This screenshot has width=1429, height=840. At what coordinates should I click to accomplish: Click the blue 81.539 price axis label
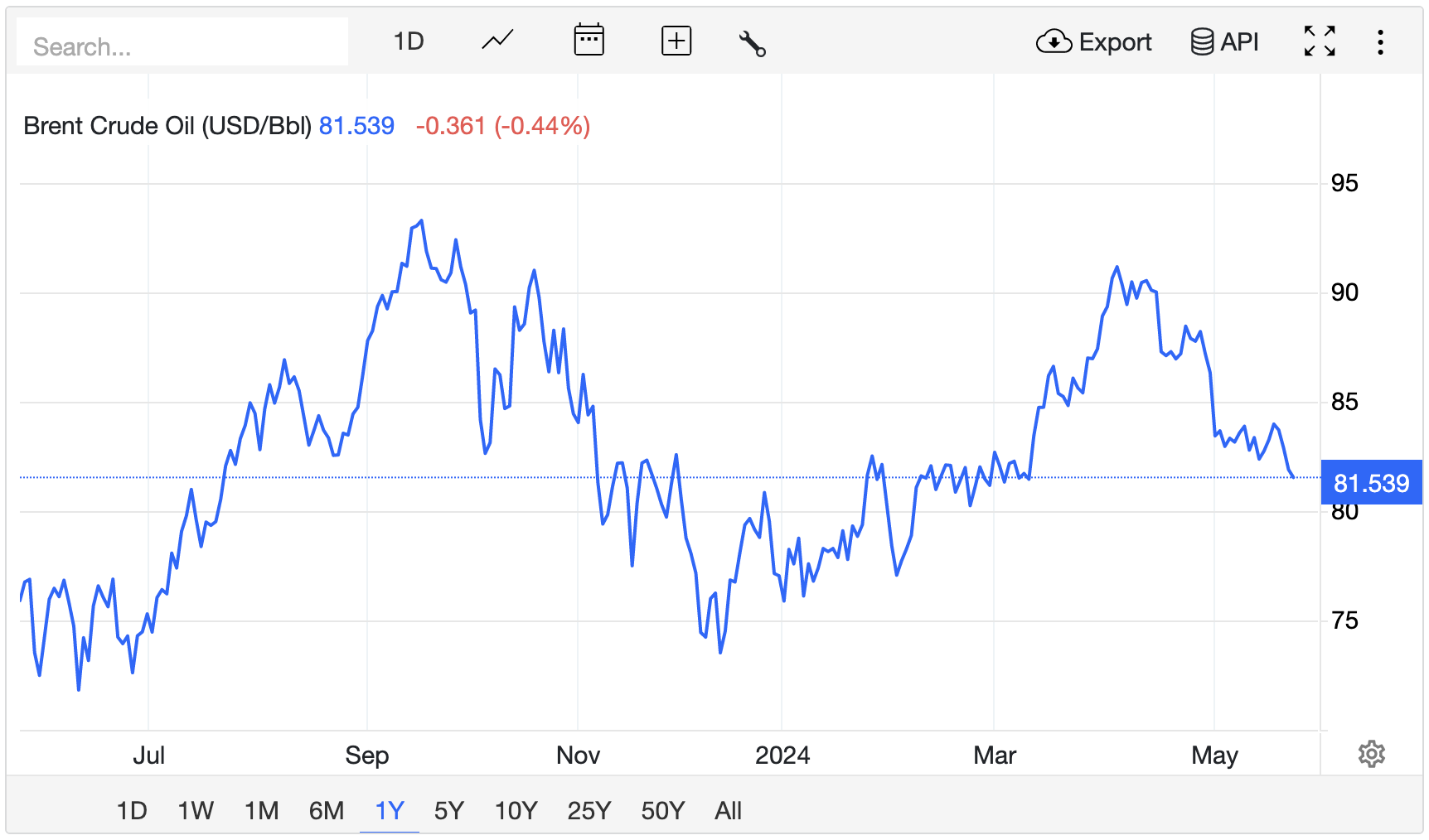pos(1371,483)
